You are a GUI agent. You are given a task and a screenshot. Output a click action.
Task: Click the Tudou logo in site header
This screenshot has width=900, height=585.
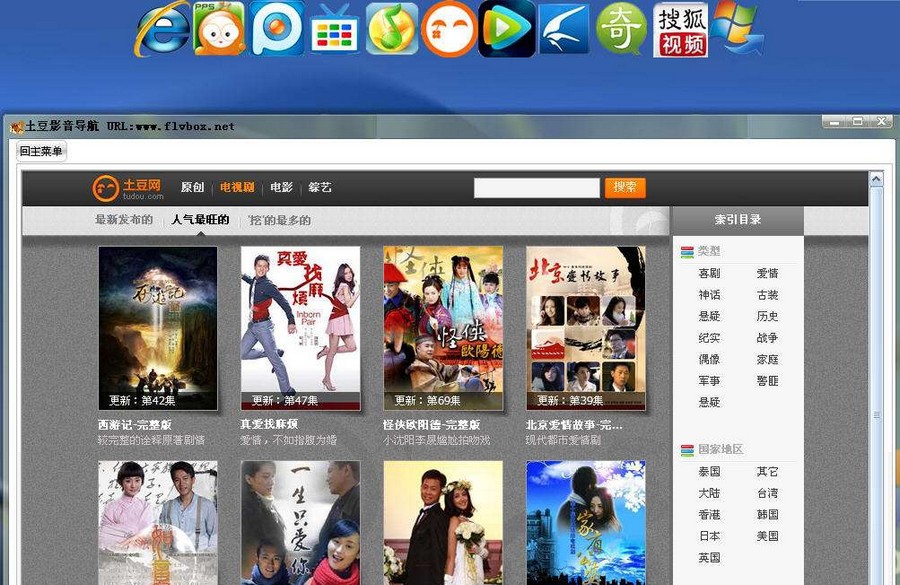tap(128, 188)
